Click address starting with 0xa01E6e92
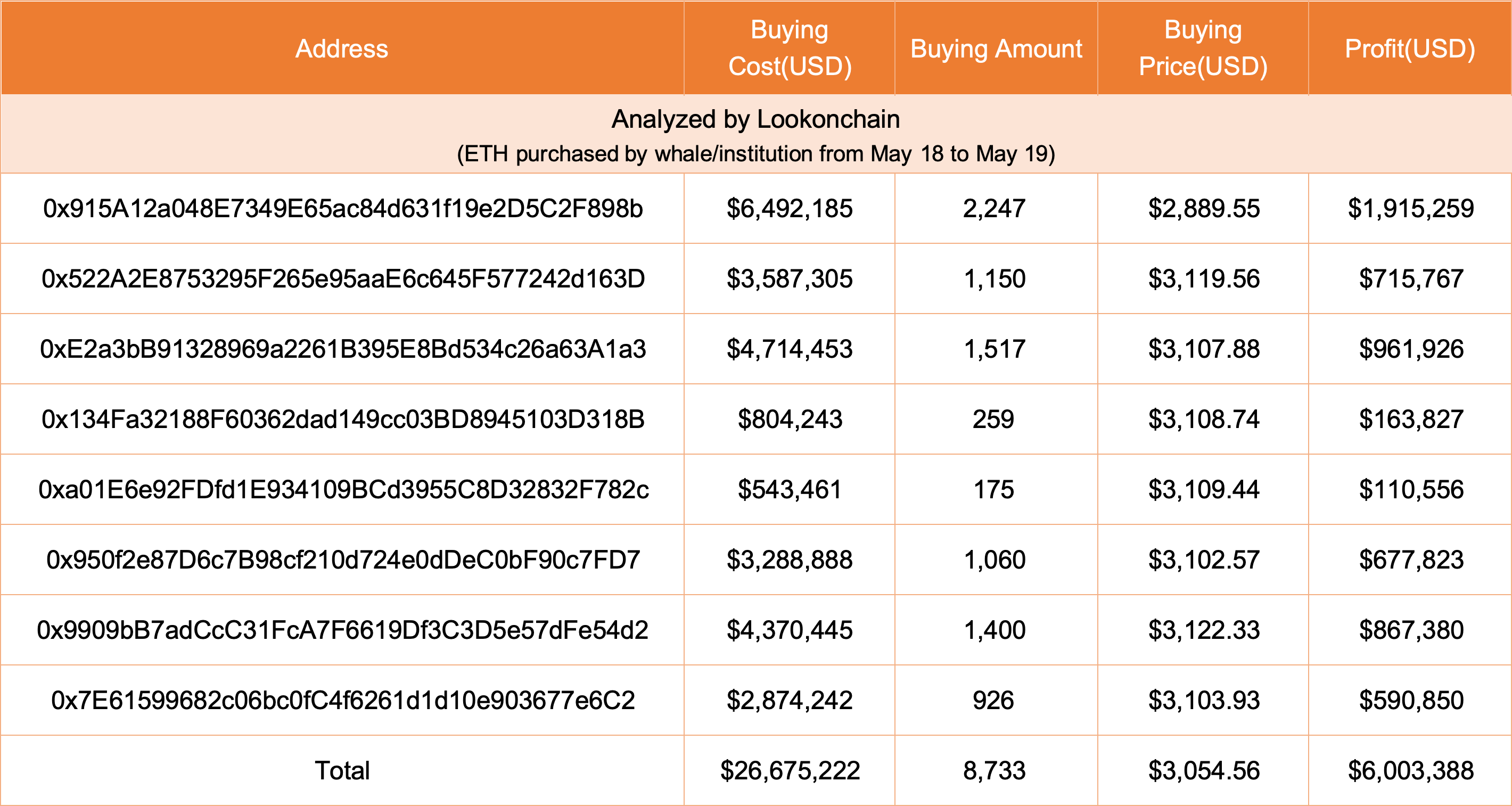 click(343, 490)
